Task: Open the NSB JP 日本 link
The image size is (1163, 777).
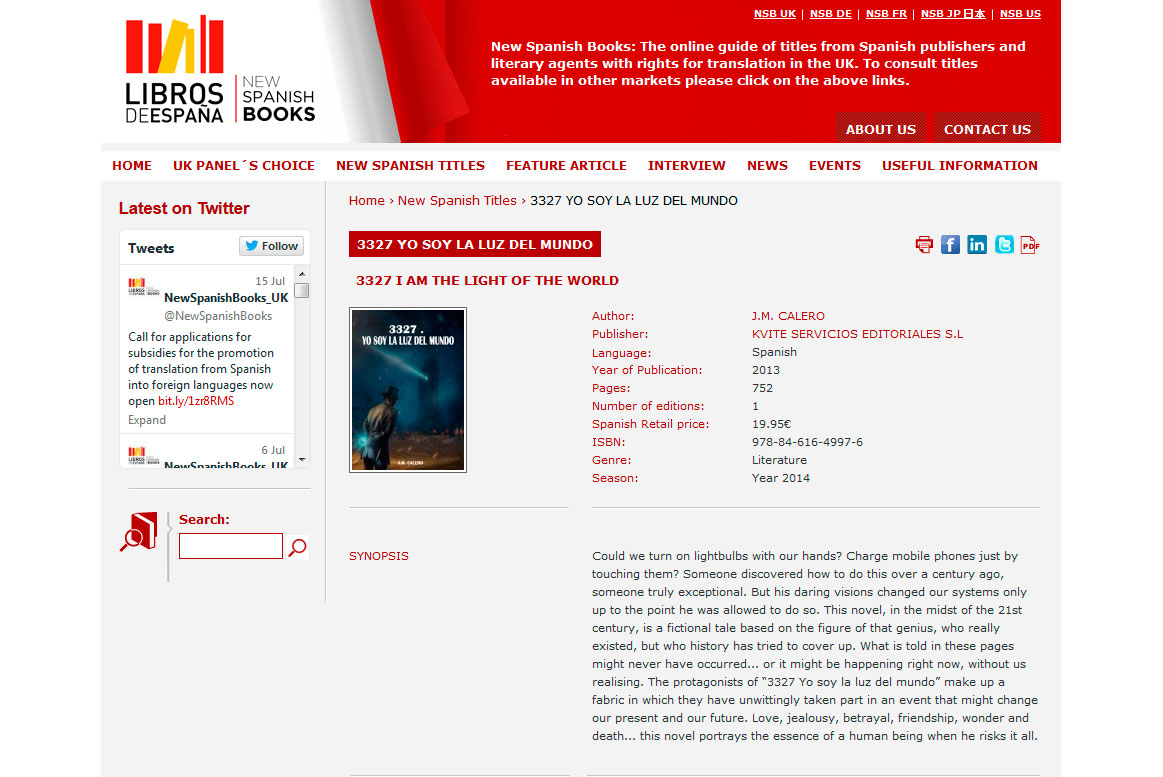Action: tap(952, 13)
